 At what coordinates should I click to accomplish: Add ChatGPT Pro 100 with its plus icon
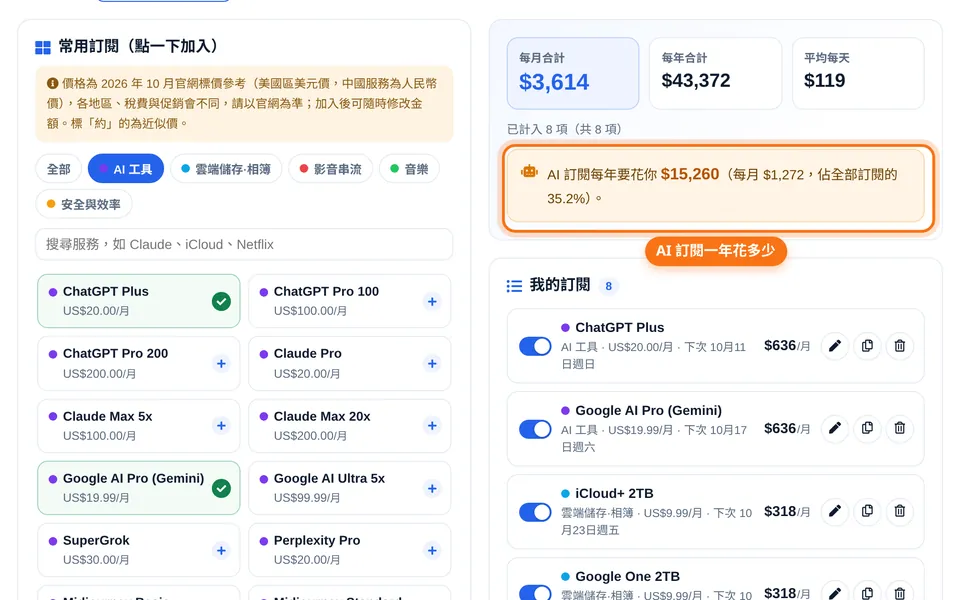pos(432,301)
